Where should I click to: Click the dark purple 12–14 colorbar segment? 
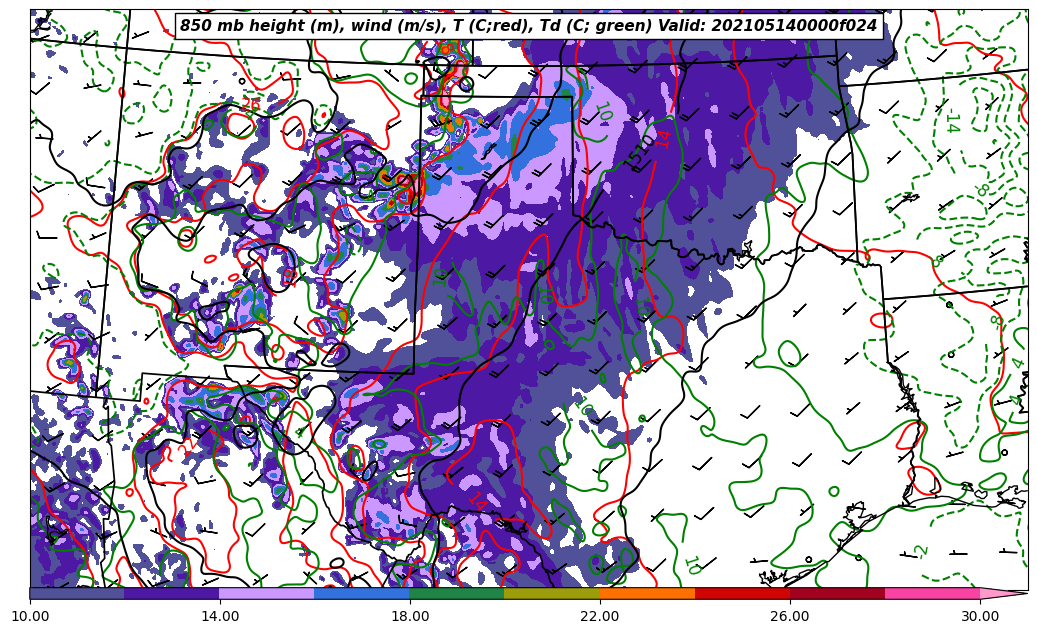click(172, 593)
